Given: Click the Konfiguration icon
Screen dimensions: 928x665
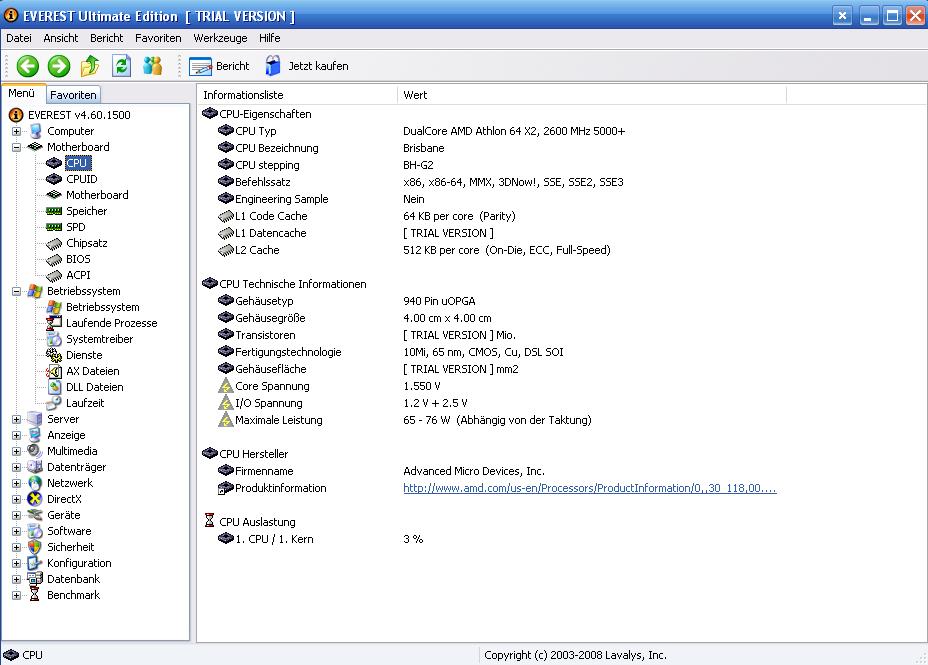Looking at the screenshot, I should pos(35,563).
